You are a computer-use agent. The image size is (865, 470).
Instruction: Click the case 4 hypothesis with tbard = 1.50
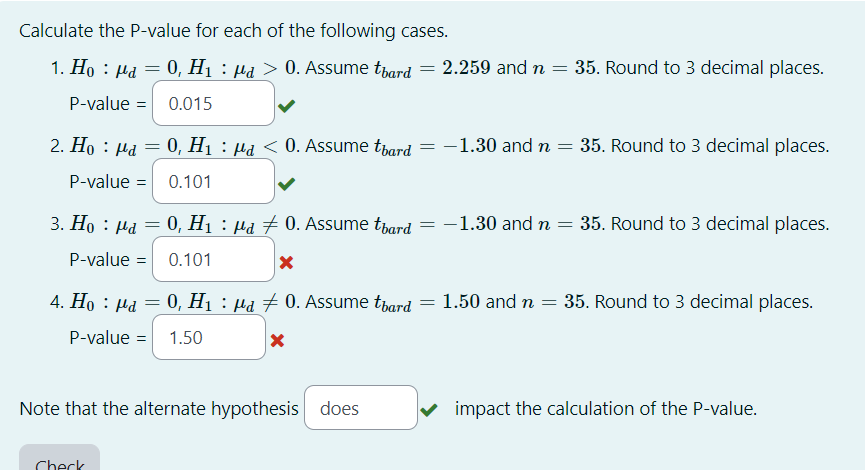(x=441, y=302)
